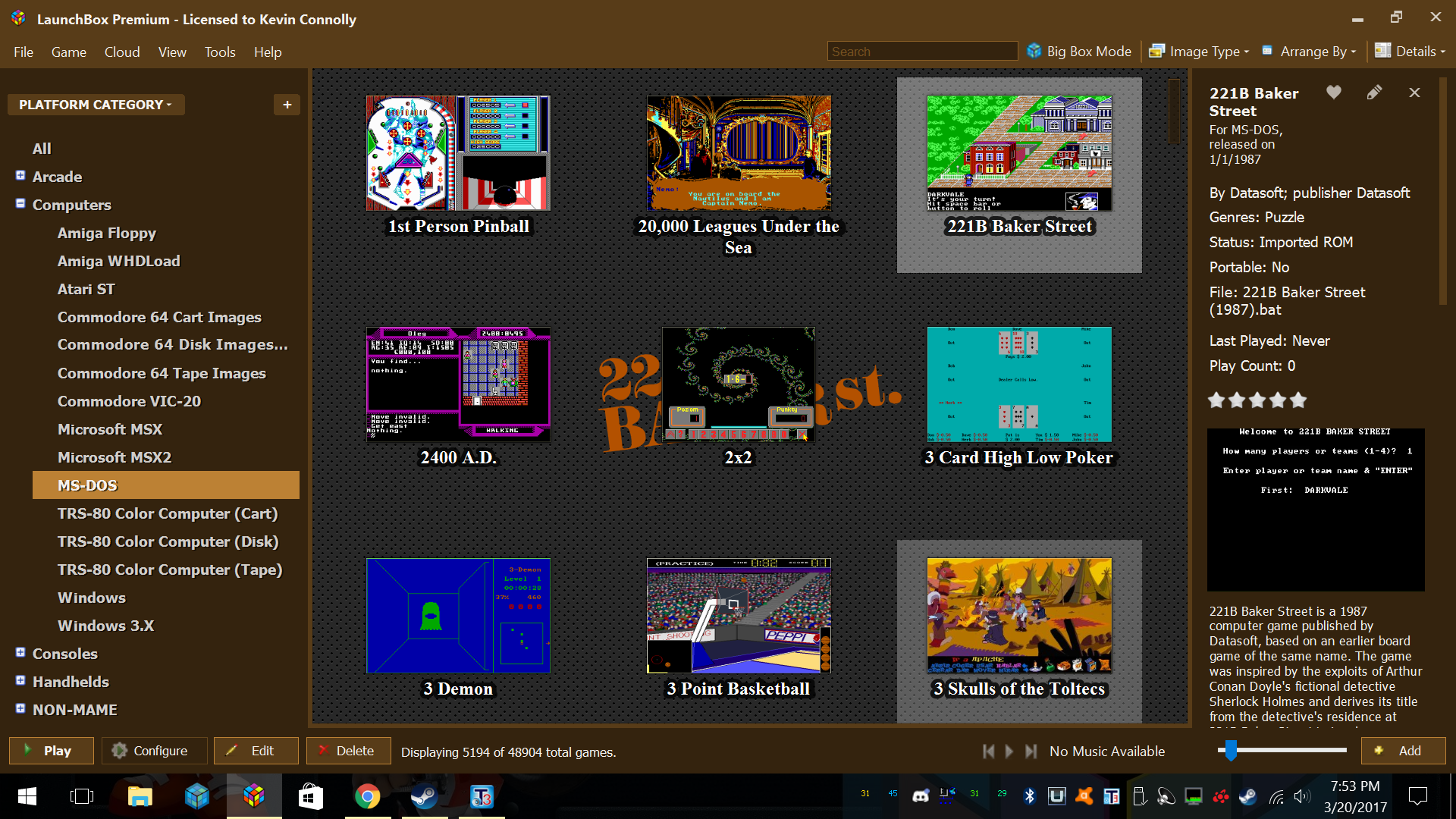Viewport: 1456px width, 819px height.
Task: Open the Game menu
Action: pyautogui.click(x=69, y=52)
